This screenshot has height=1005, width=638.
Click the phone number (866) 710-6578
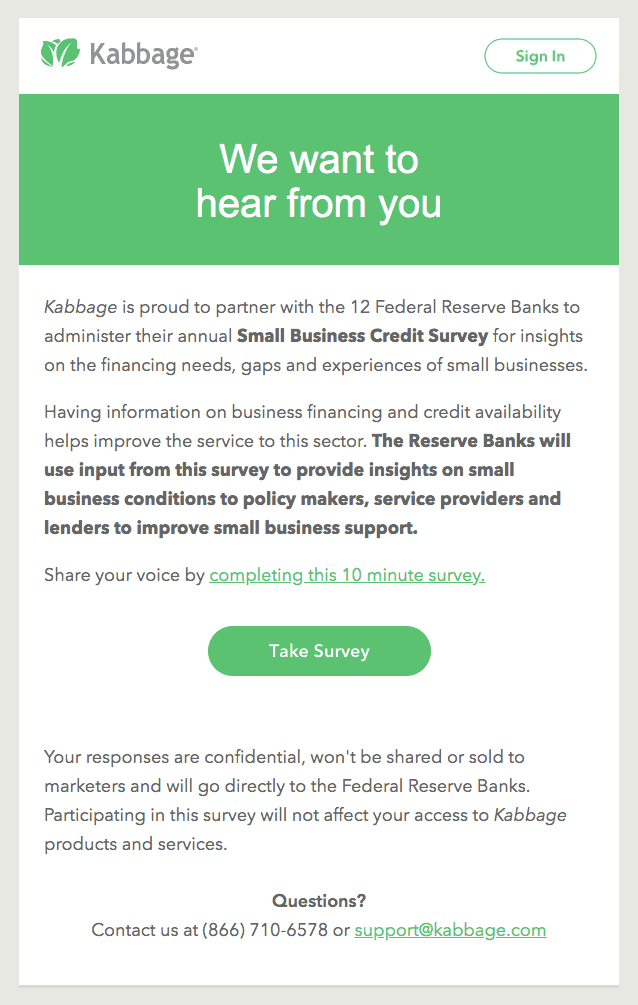point(265,930)
